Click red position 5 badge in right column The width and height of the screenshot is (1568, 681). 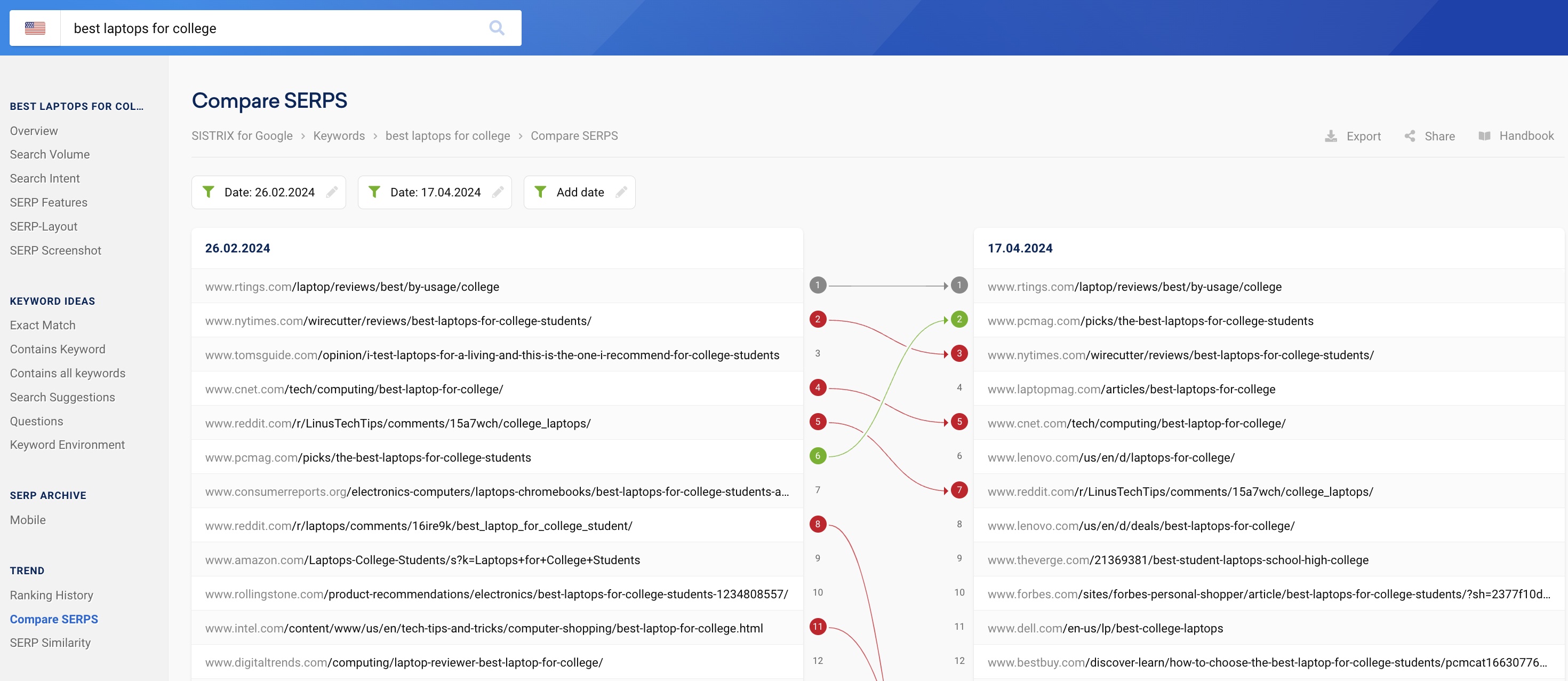pyautogui.click(x=959, y=422)
